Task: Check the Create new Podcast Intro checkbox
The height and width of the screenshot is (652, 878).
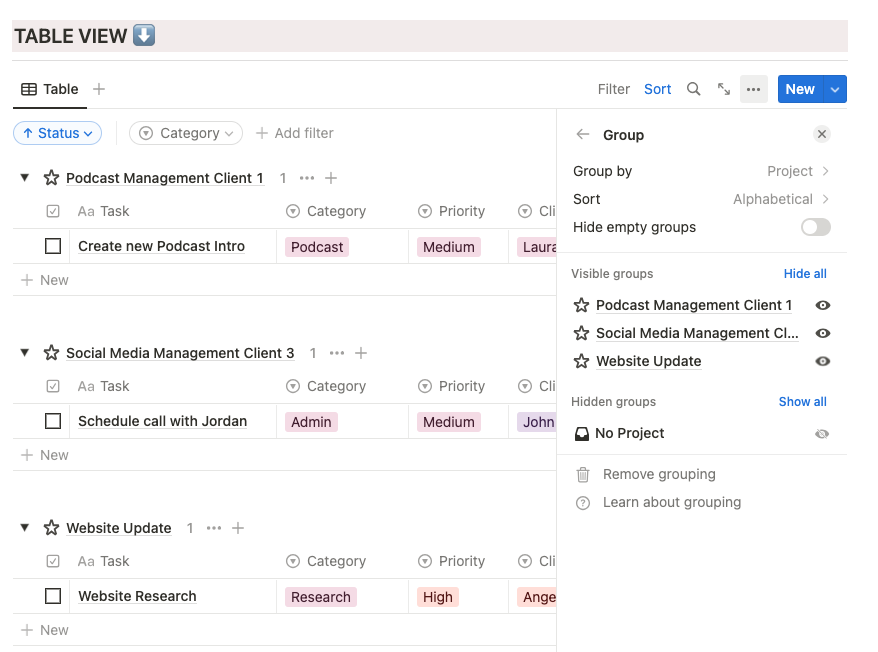Action: pos(53,246)
